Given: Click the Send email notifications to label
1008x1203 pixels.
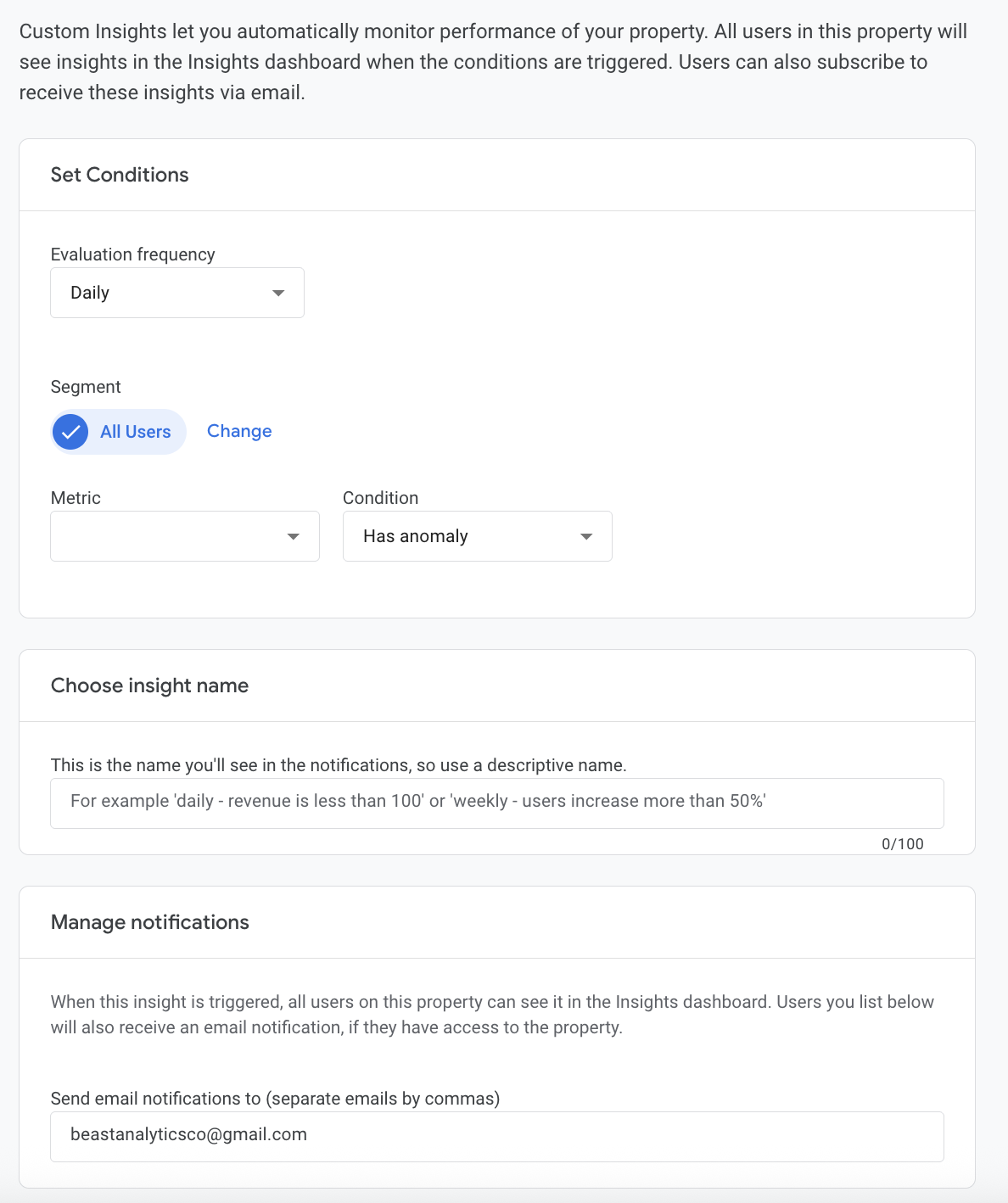Looking at the screenshot, I should pyautogui.click(x=275, y=1099).
